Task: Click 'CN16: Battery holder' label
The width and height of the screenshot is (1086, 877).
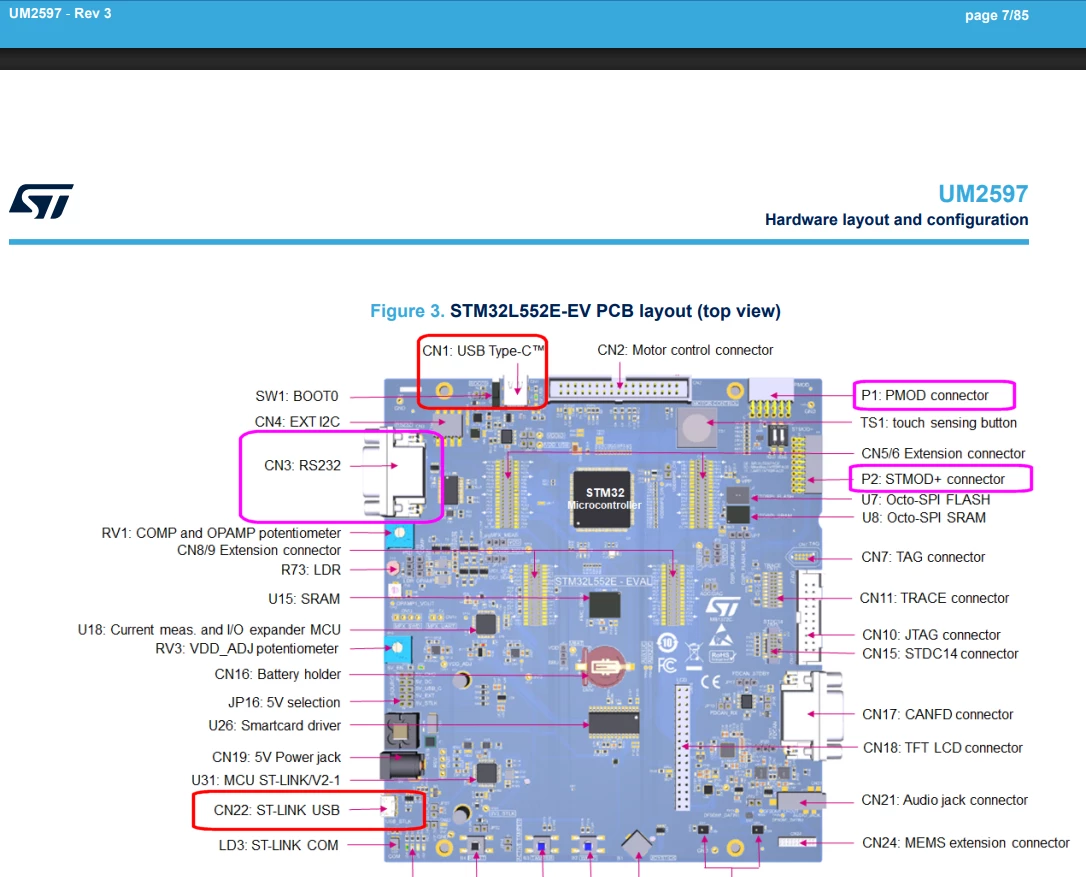Action: click(278, 674)
